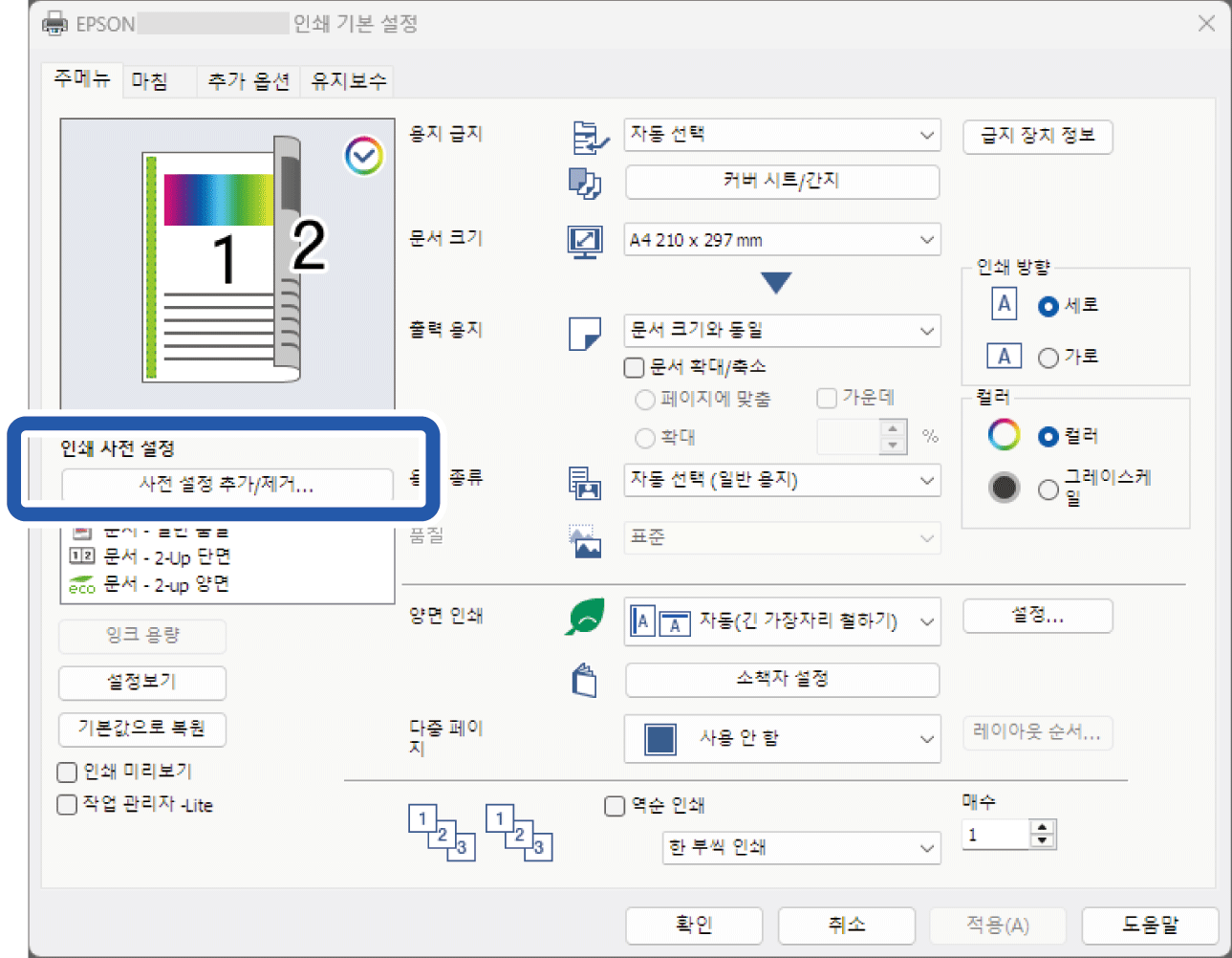Click the portrait orientation page icon

[1003, 305]
